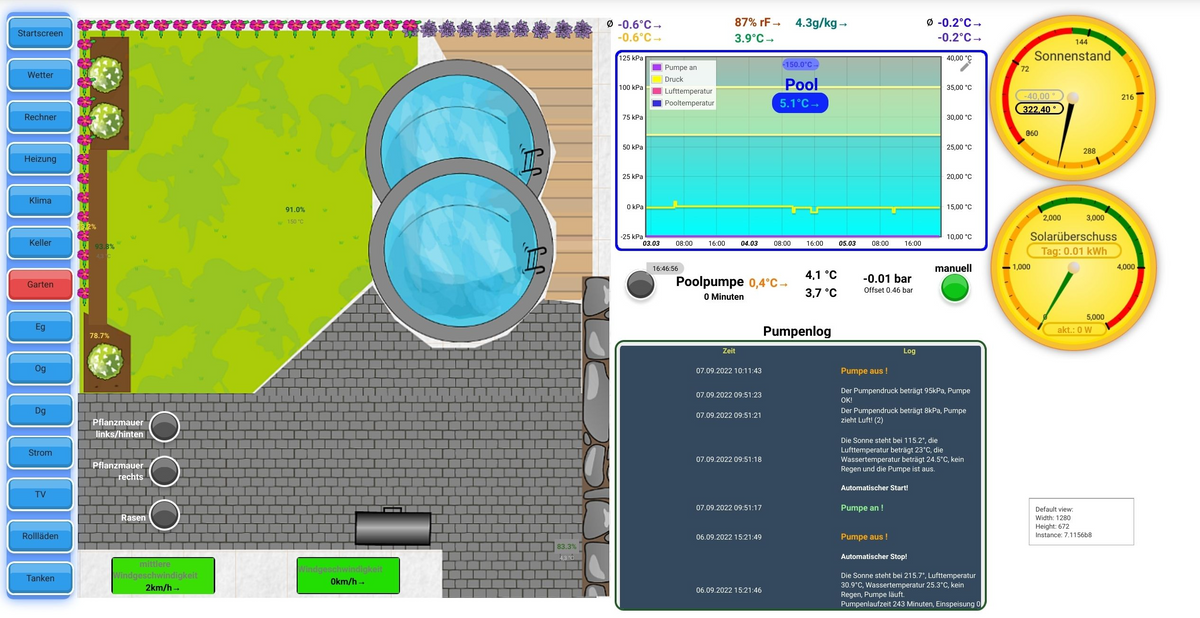The image size is (1200, 618).
Task: Click the ladder on the lower pool
Action: coord(536,260)
